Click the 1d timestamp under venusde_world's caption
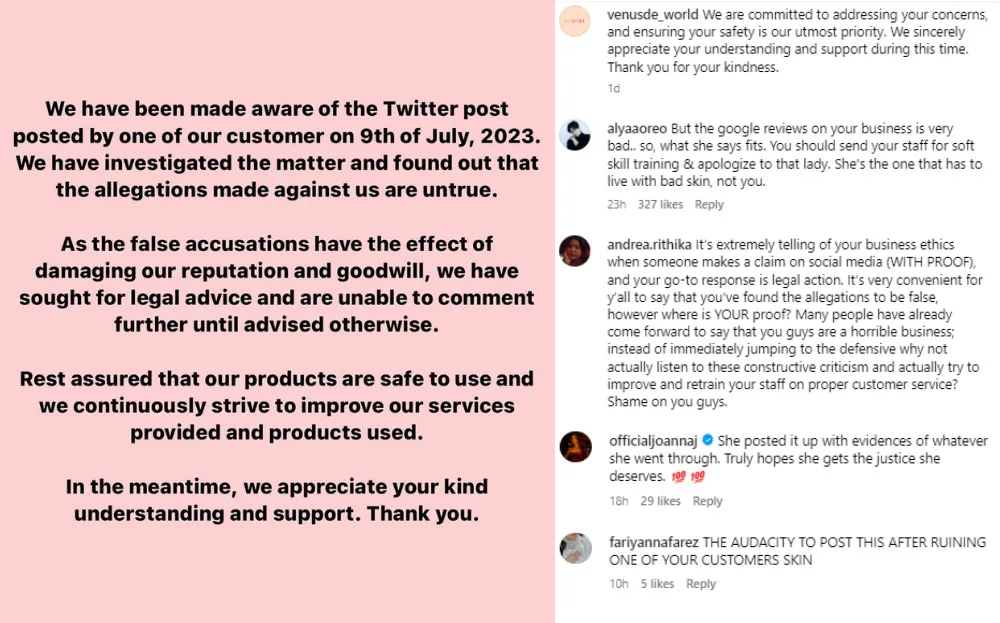This screenshot has width=1000, height=623. pyautogui.click(x=614, y=88)
